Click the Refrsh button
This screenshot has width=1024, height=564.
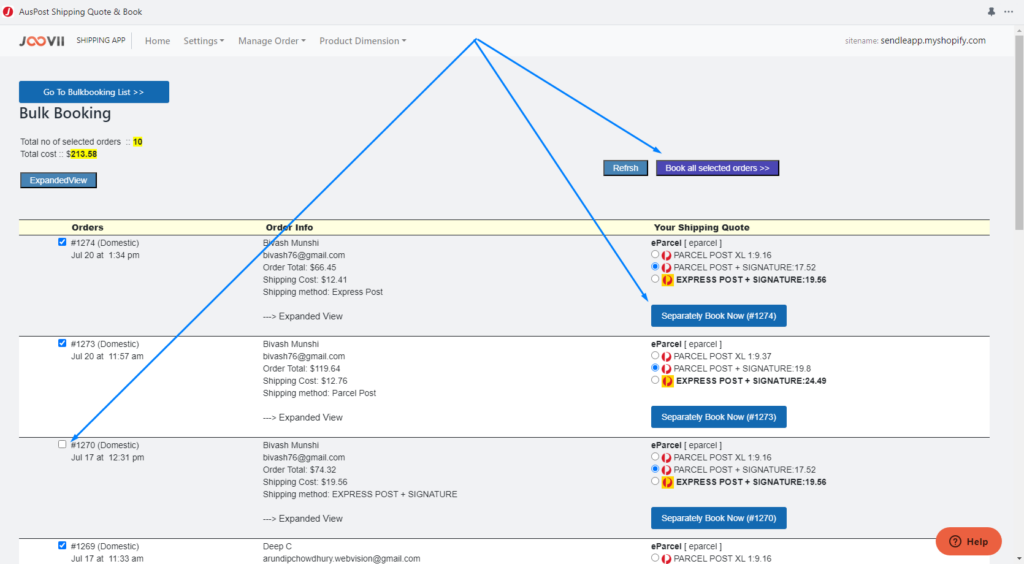[626, 168]
